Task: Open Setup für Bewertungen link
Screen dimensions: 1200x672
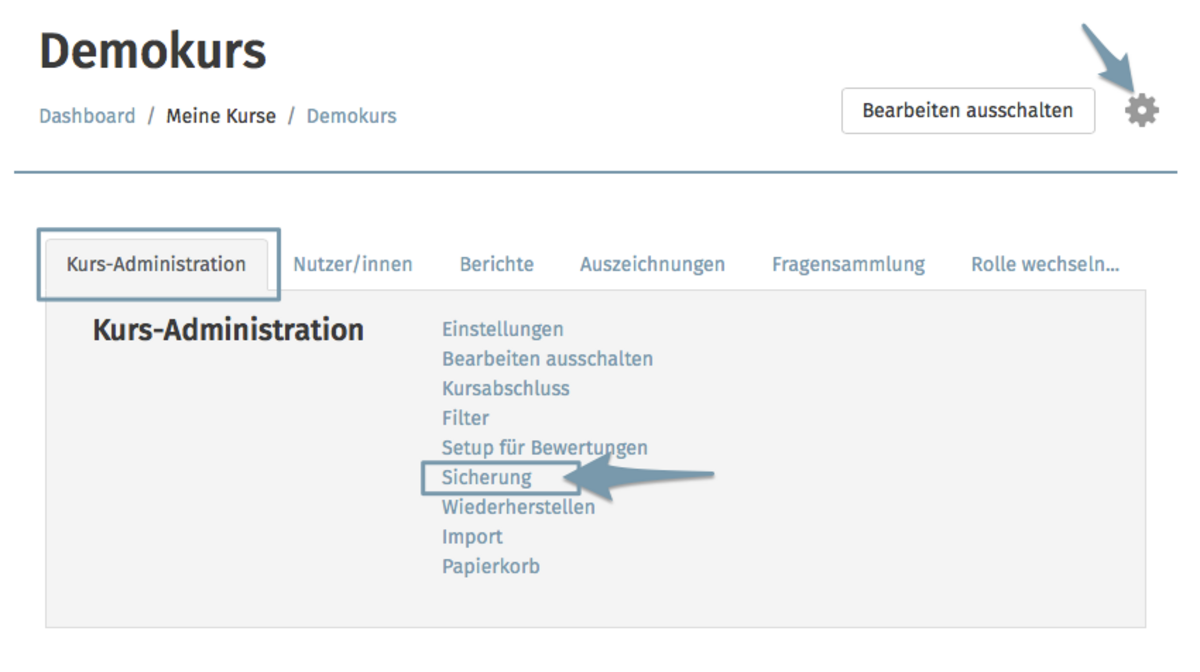Action: 545,448
